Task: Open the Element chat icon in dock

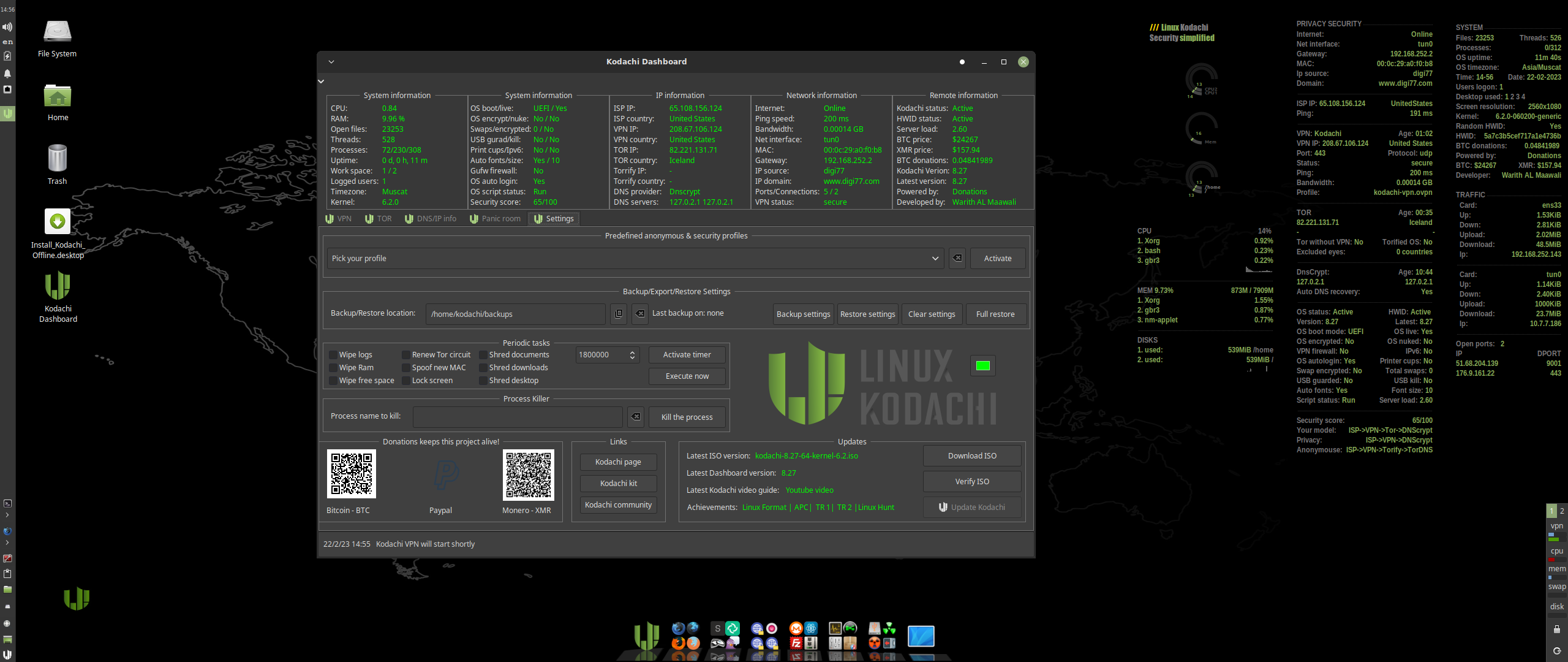Action: [733, 628]
